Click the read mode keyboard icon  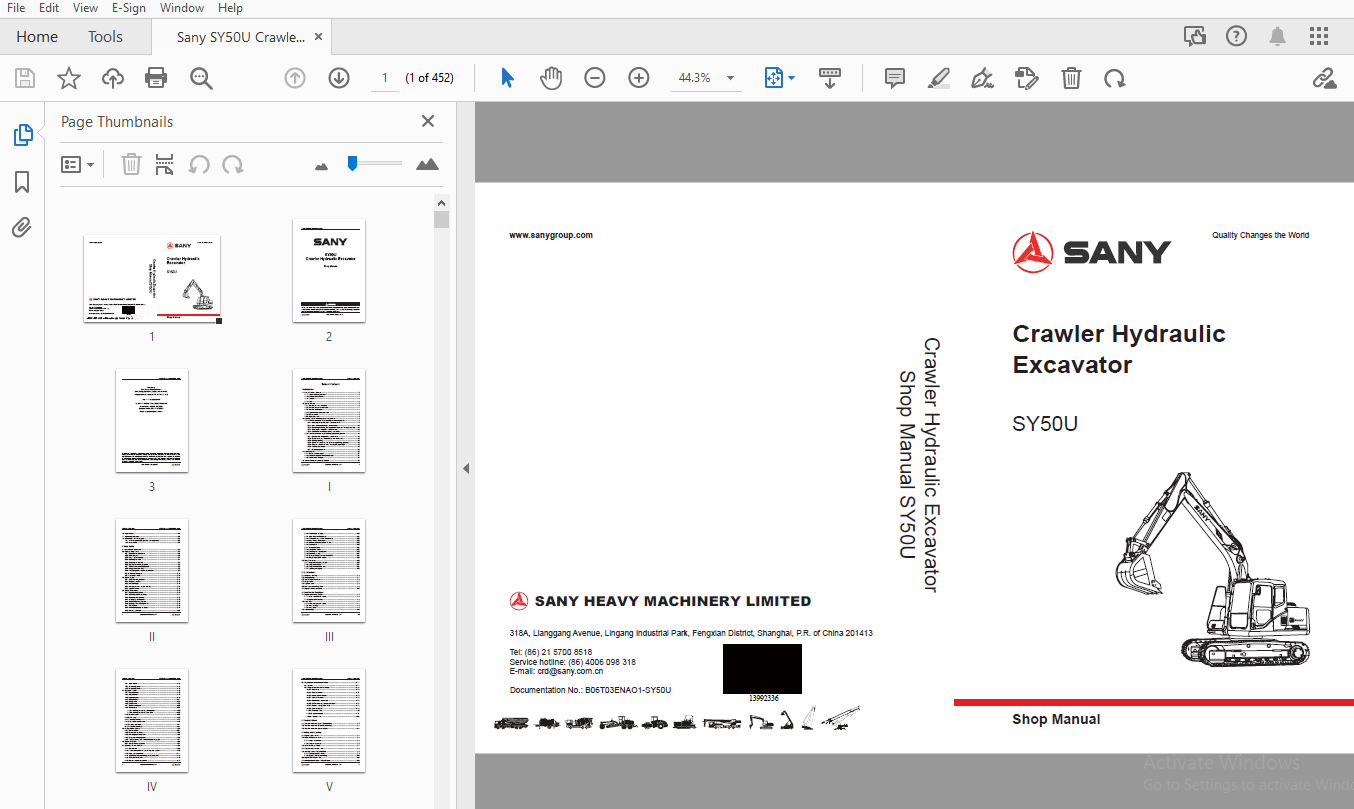click(x=830, y=78)
